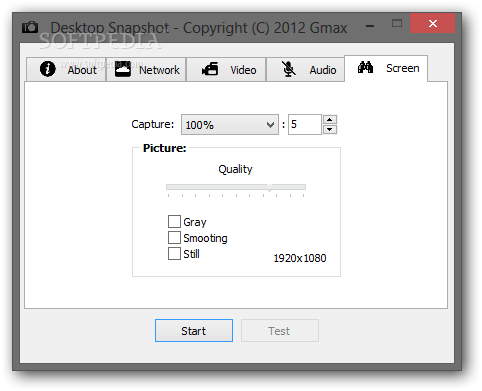The image size is (482, 391).
Task: Select the Screen tab
Action: point(386,68)
